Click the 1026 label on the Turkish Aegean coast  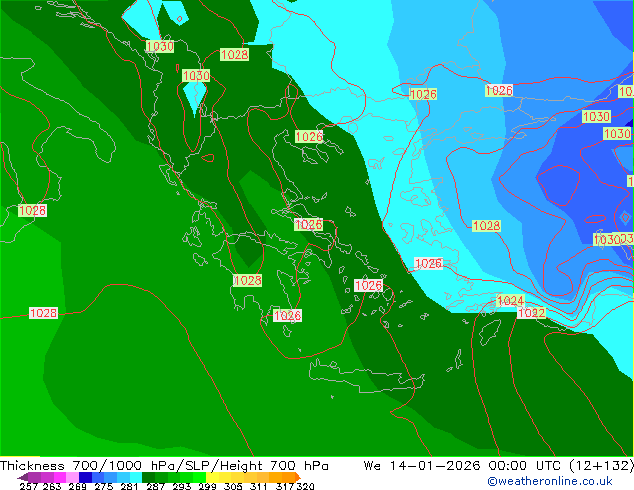pyautogui.click(x=429, y=264)
